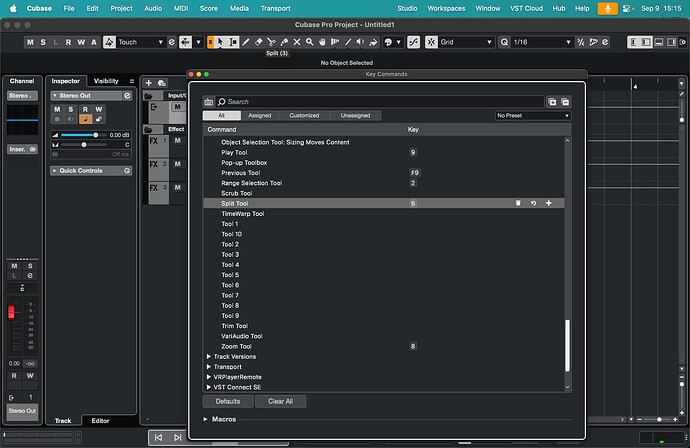Screen dimensions: 690x448
Task: Click the collapse-all icon at search row end
Action: pyautogui.click(x=565, y=102)
